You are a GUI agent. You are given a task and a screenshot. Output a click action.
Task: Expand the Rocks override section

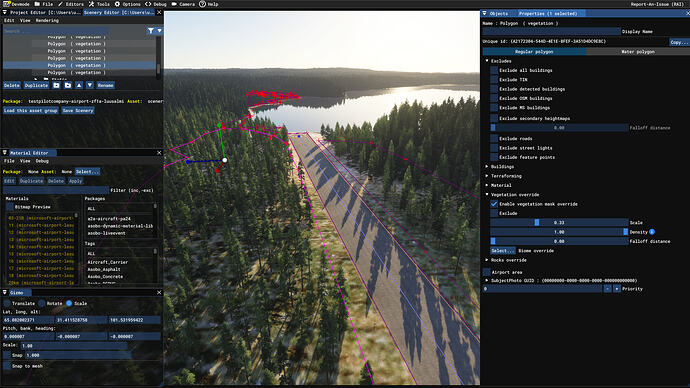pyautogui.click(x=487, y=260)
